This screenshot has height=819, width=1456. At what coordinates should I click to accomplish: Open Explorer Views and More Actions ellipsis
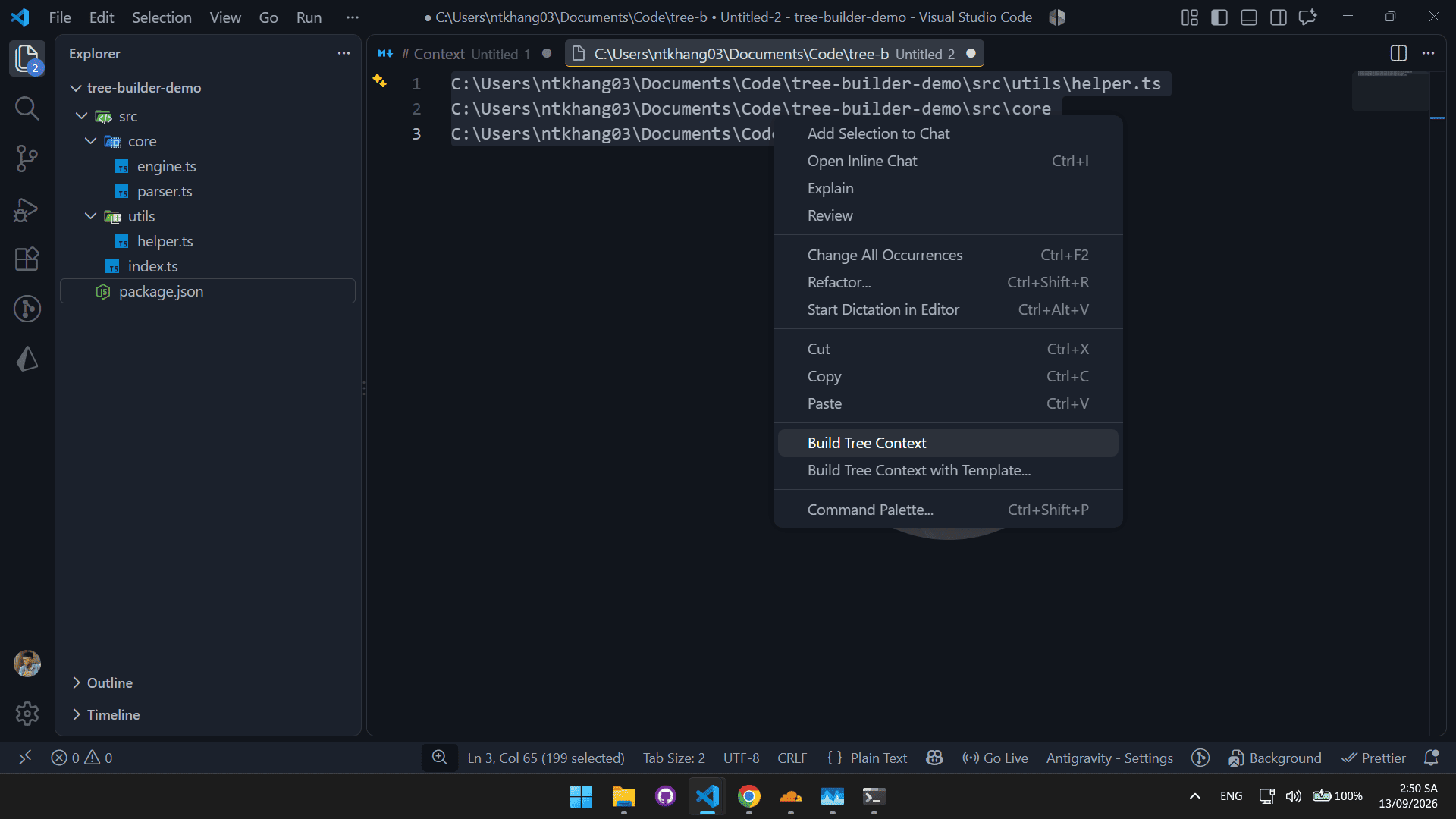[344, 53]
